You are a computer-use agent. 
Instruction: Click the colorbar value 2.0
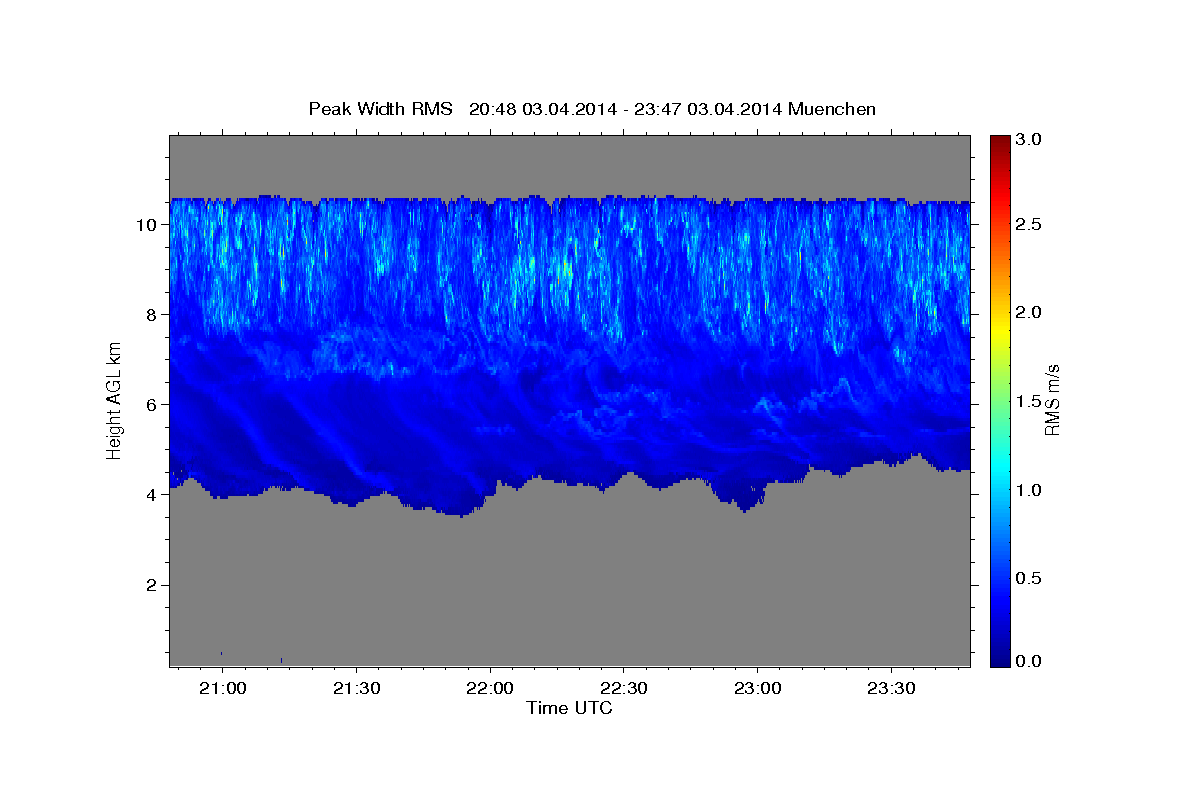click(1028, 313)
